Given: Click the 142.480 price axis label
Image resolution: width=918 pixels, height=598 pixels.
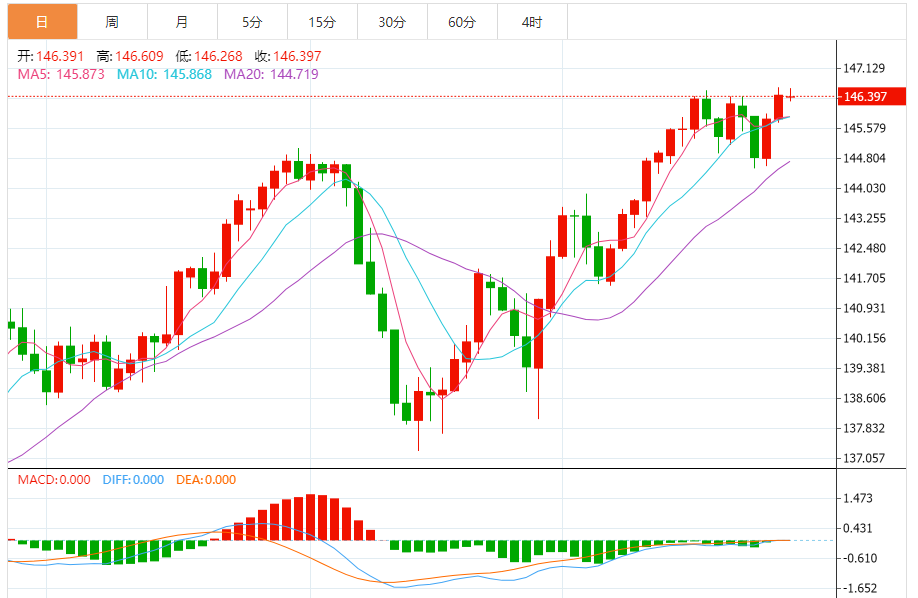Looking at the screenshot, I should [x=864, y=248].
